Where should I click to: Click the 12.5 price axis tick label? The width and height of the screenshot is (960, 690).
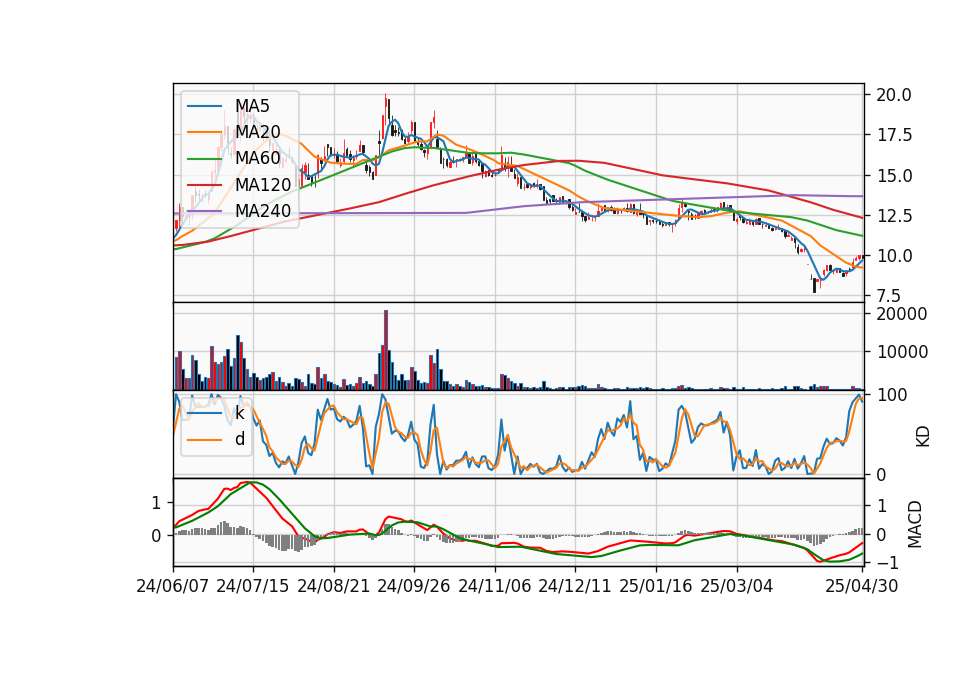pos(894,216)
